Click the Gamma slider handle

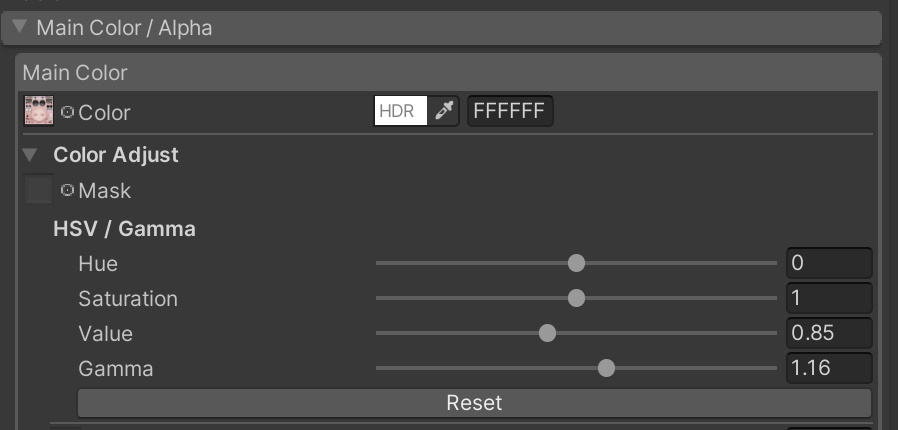[x=606, y=368]
